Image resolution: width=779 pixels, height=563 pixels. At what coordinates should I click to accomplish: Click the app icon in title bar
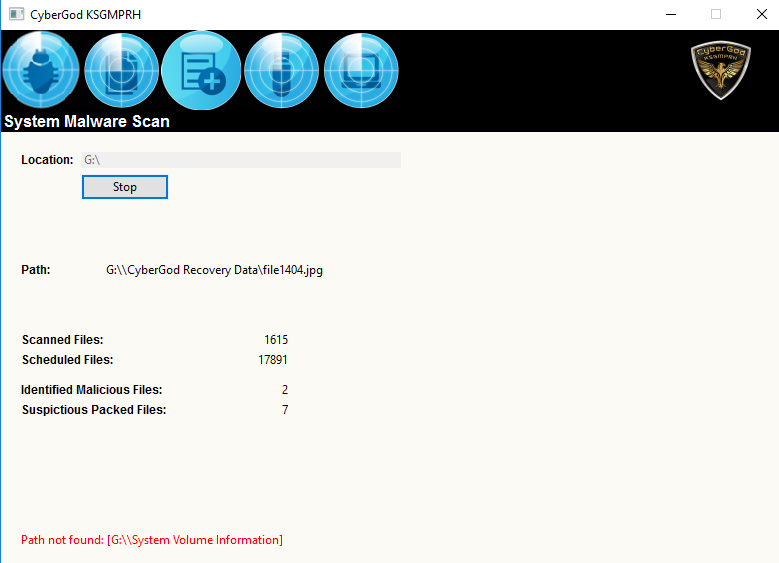[16, 14]
